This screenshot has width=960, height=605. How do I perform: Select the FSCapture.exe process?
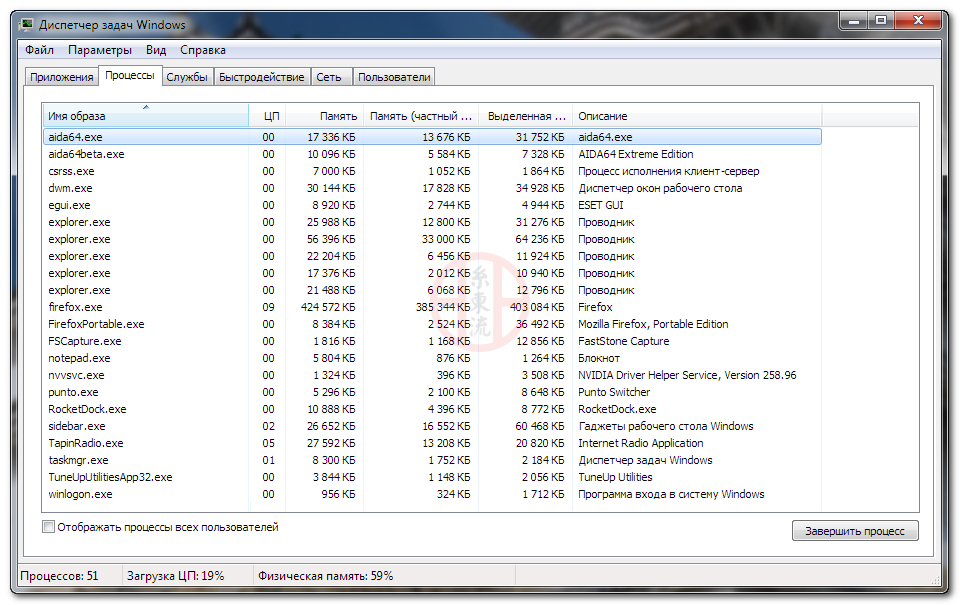click(x=432, y=341)
